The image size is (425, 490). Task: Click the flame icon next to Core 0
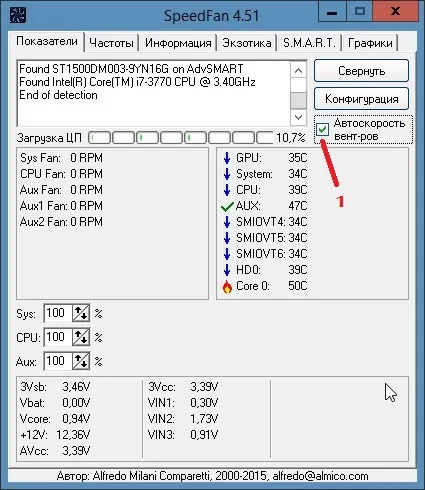point(227,287)
